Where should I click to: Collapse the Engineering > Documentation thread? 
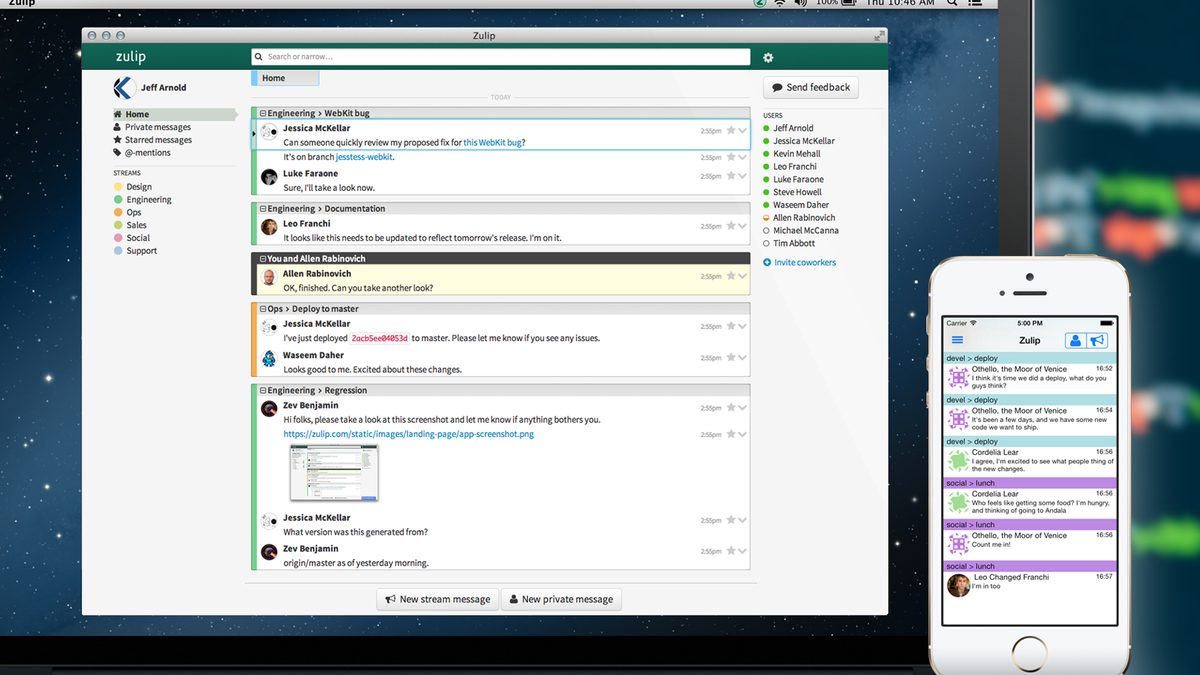click(x=263, y=209)
